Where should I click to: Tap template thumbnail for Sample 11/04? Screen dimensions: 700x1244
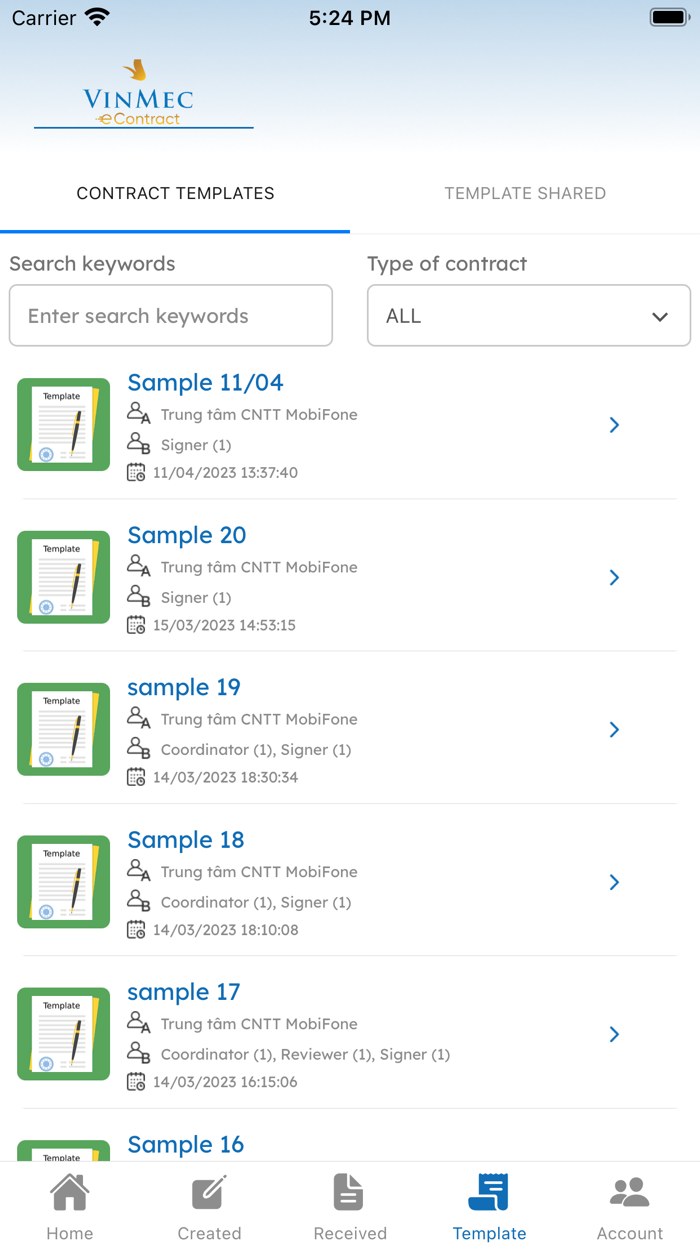[x=63, y=424]
